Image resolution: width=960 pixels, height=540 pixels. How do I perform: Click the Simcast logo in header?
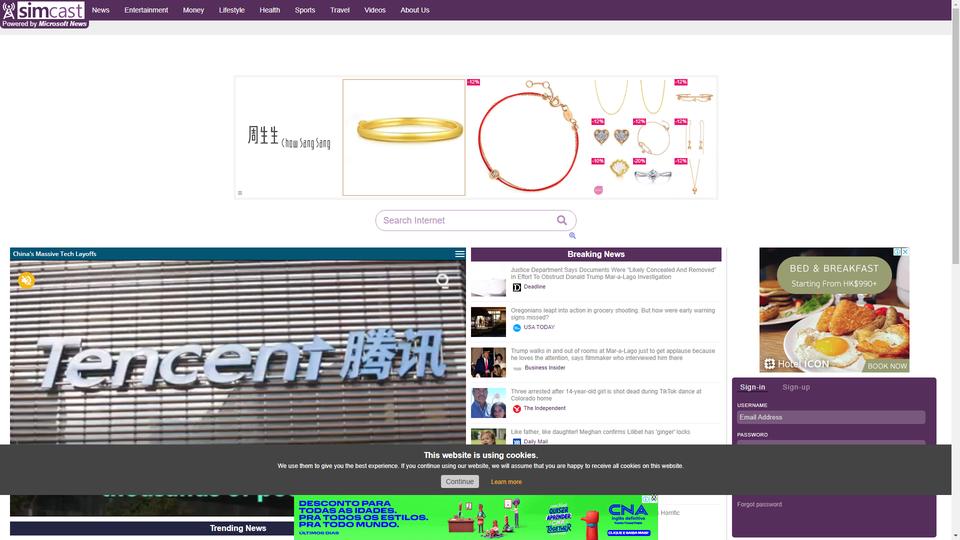coord(44,14)
